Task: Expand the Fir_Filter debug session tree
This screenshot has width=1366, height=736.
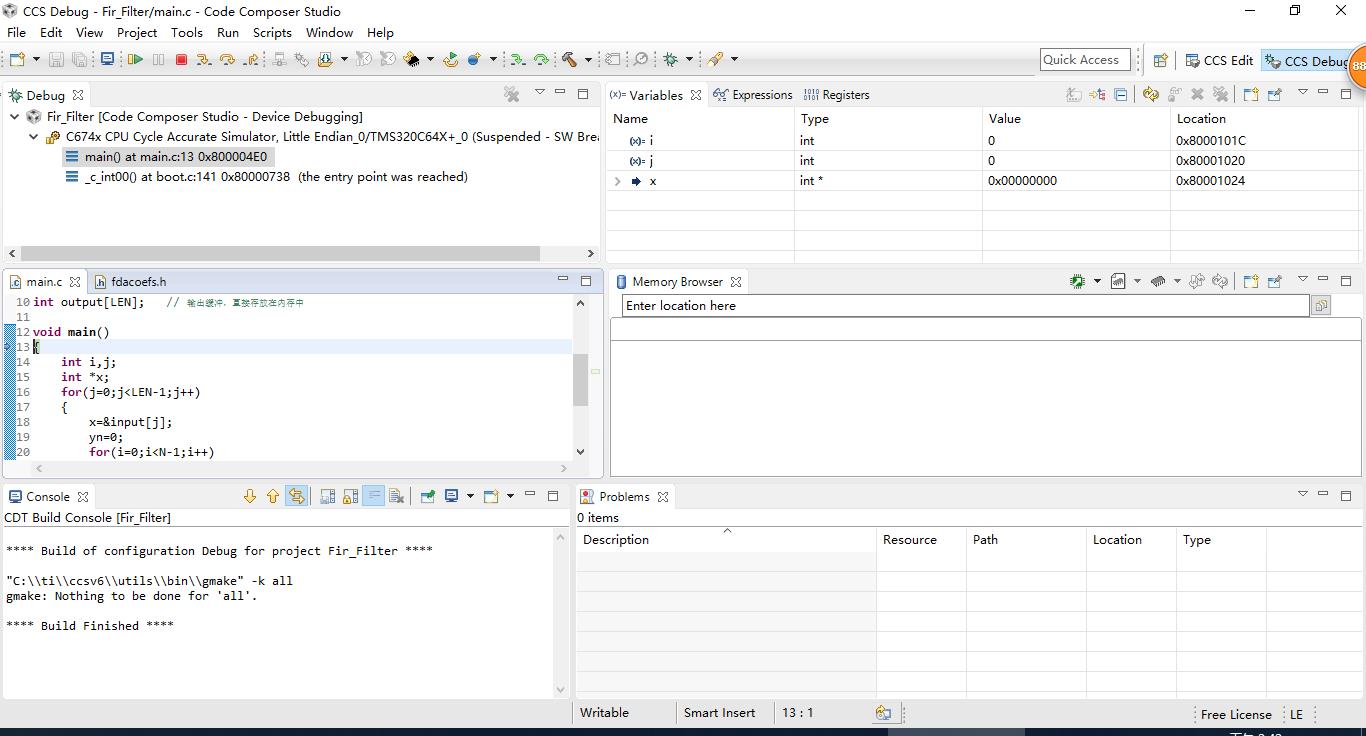Action: pos(13,116)
